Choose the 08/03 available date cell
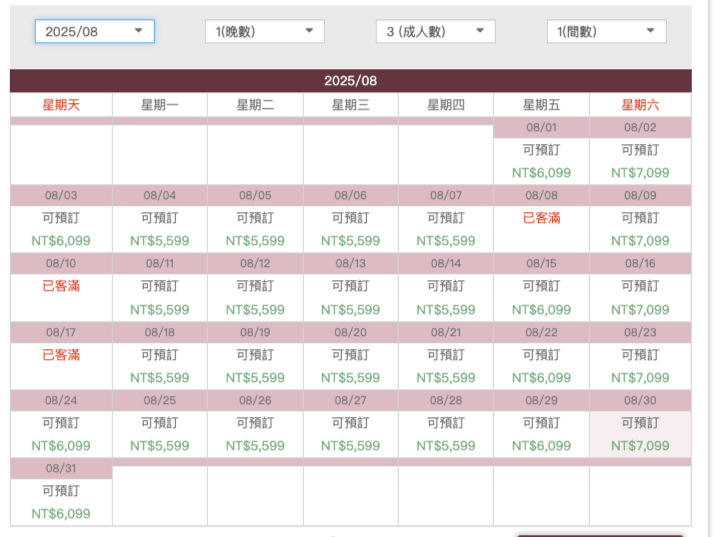 [61, 229]
